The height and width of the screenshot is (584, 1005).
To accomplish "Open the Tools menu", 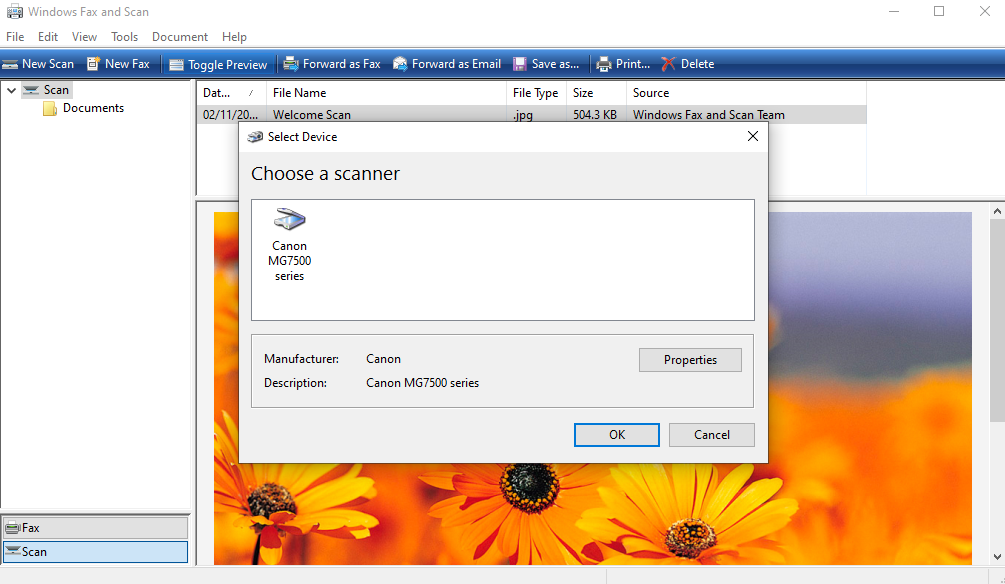I will pyautogui.click(x=124, y=37).
